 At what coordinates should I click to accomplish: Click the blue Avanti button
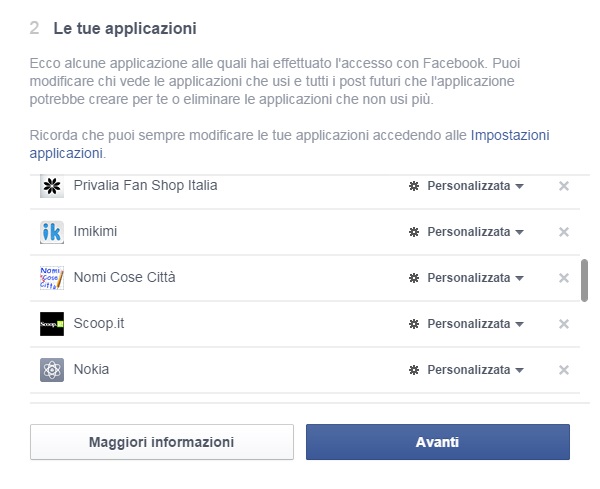pyautogui.click(x=438, y=442)
